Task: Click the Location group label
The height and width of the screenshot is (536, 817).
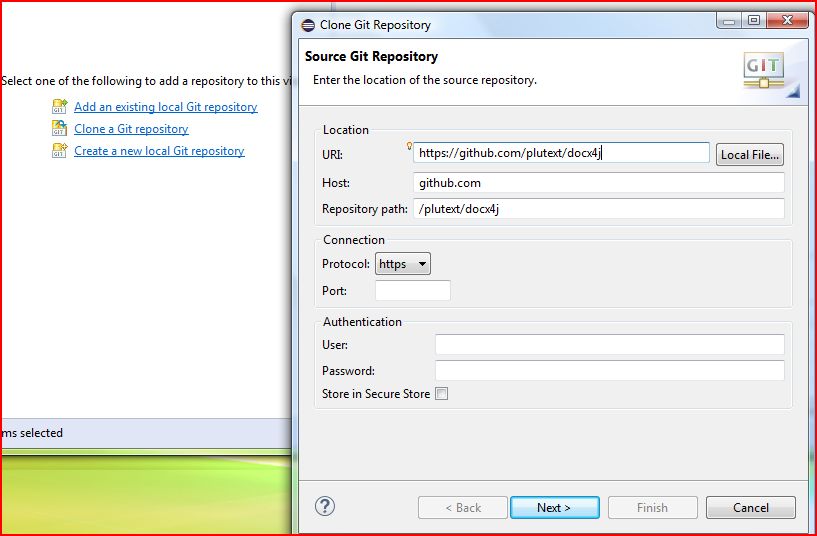Action: tap(345, 130)
